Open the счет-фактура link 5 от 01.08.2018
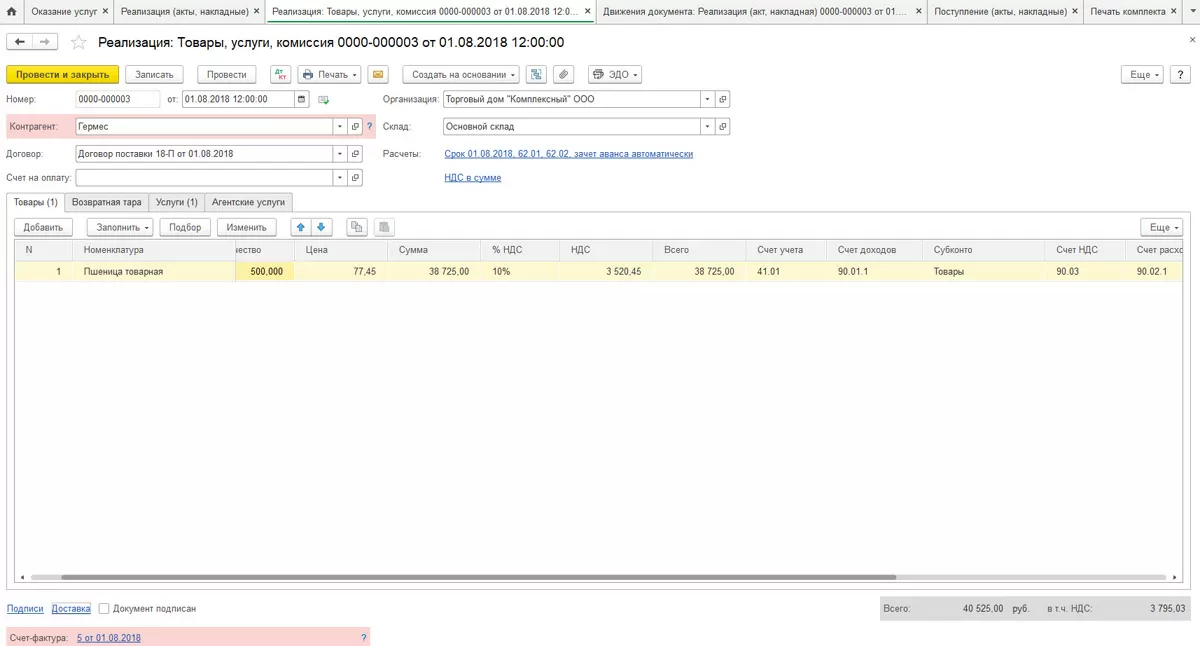 pyautogui.click(x=109, y=637)
